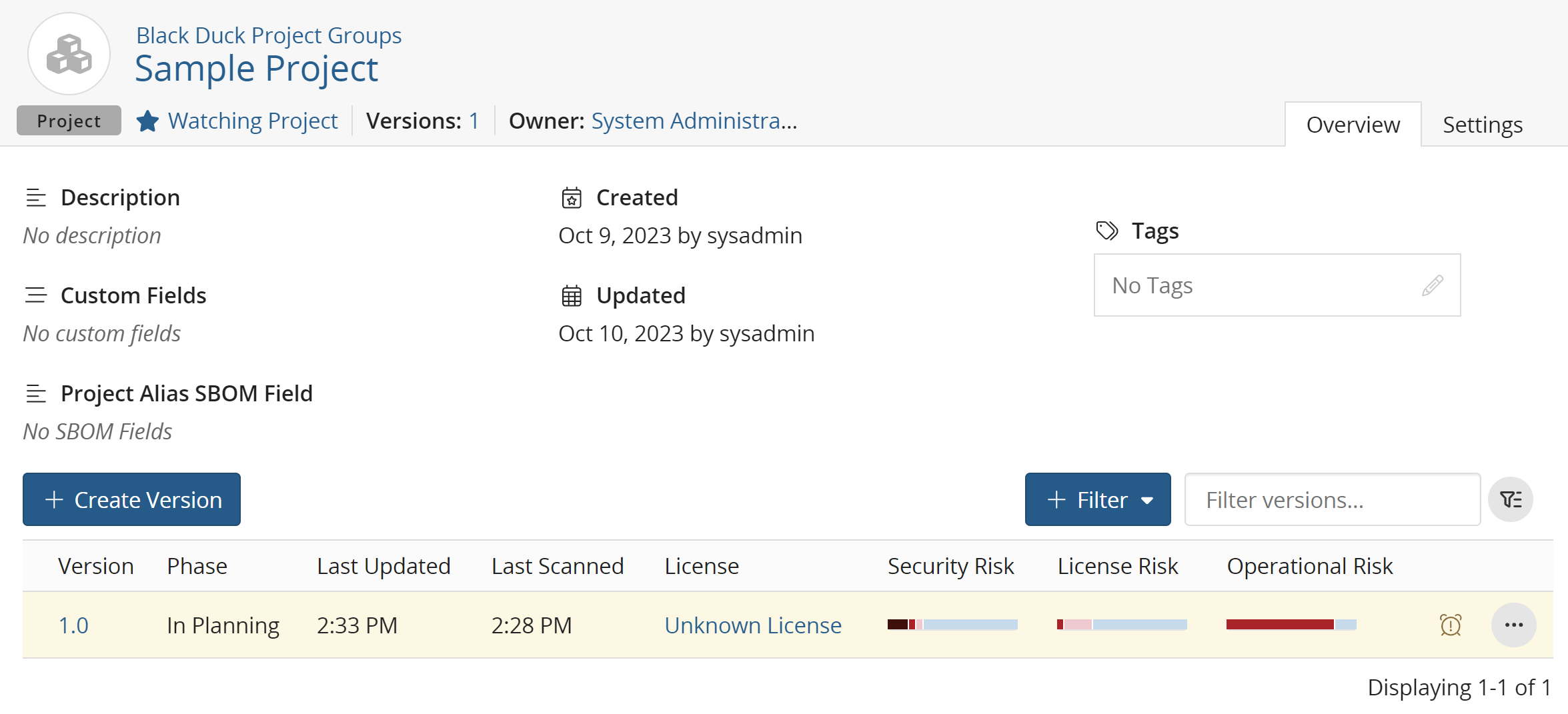
Task: Focus the Filter versions input field
Action: 1332,499
